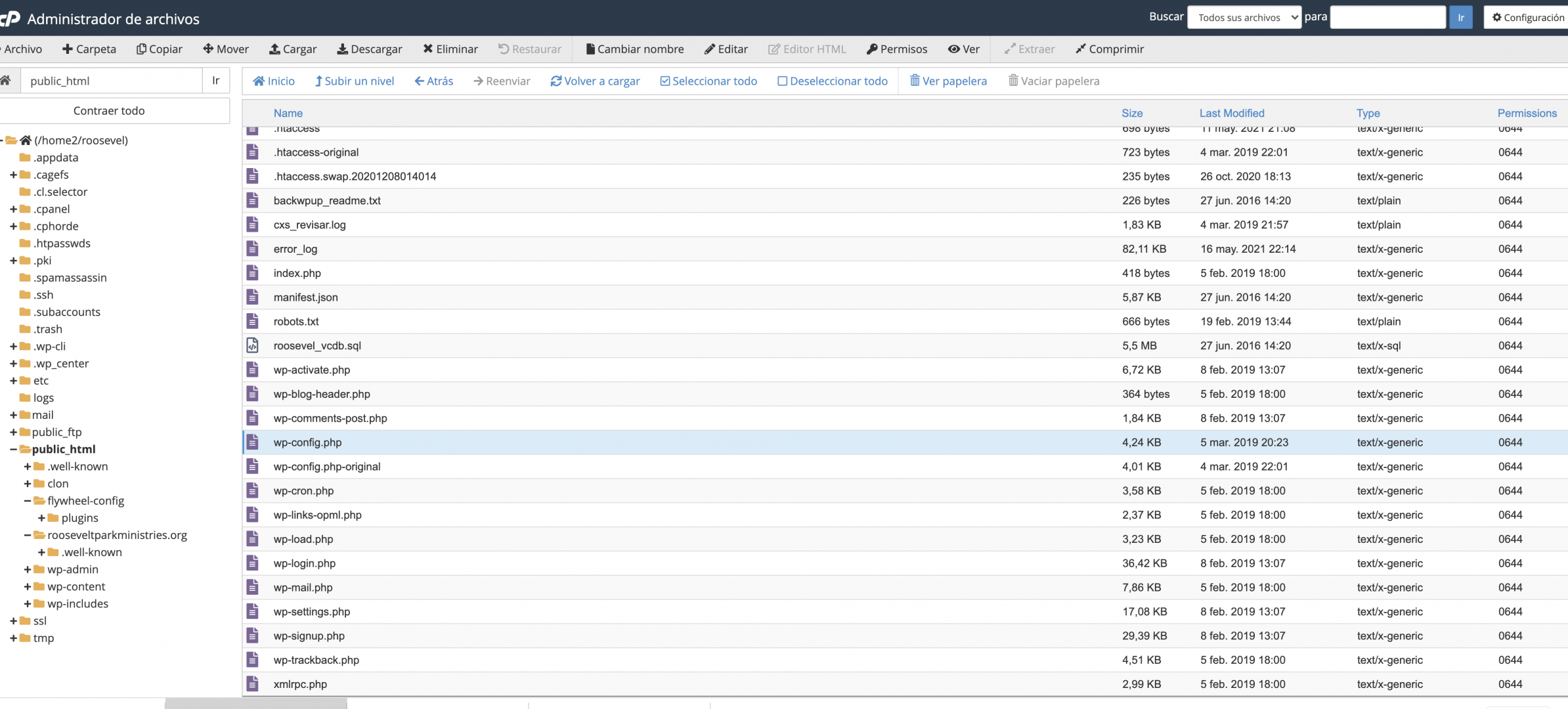Click the Restaurar toolbar button
The width and height of the screenshot is (1568, 709).
(530, 49)
